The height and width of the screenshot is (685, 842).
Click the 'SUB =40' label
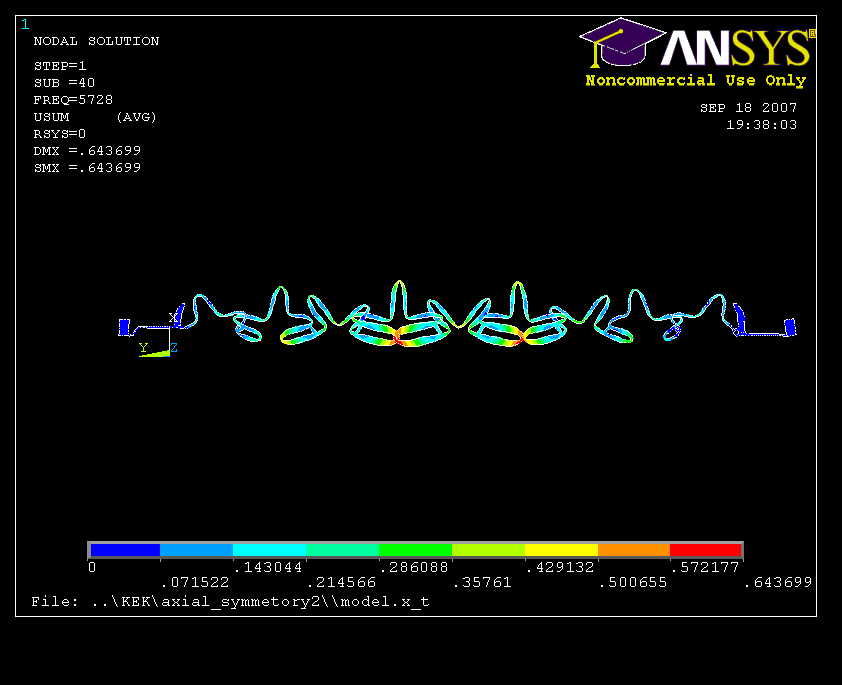coord(64,83)
